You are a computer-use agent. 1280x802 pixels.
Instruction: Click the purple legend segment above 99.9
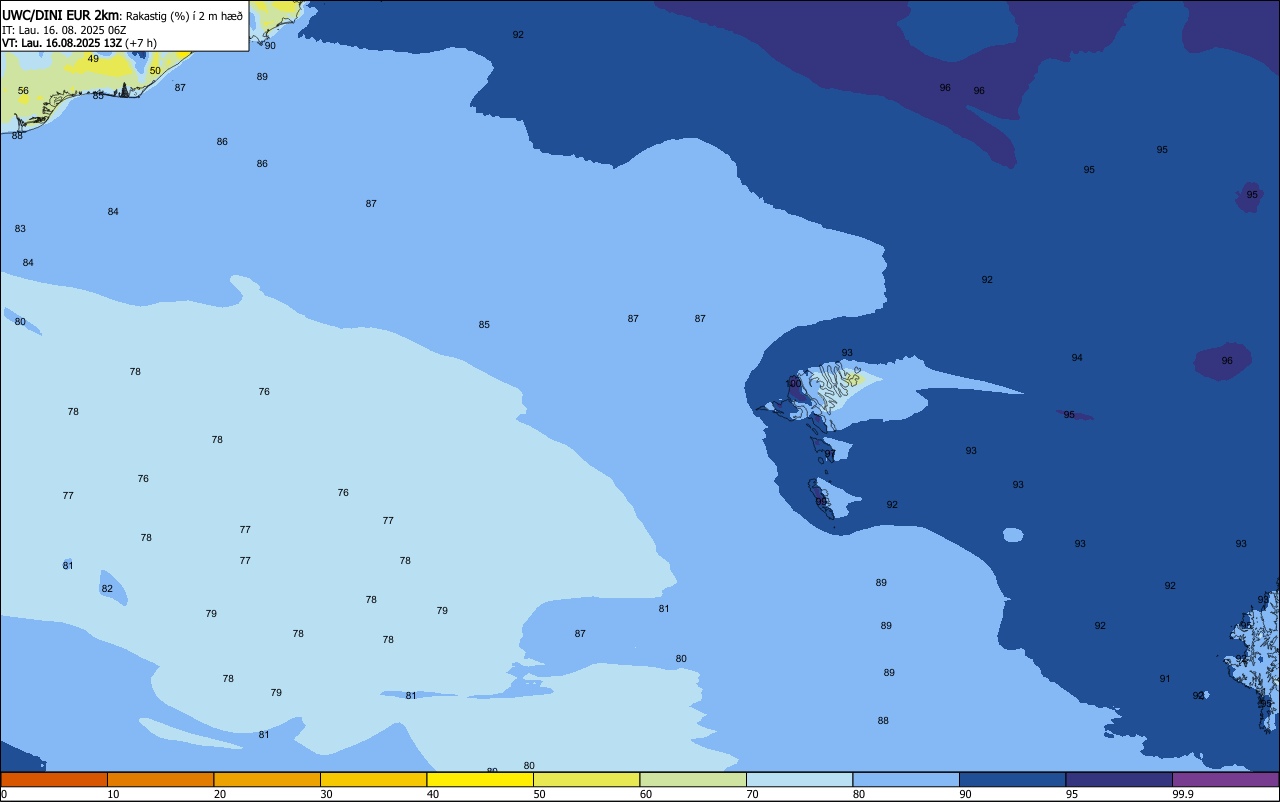pos(1225,779)
